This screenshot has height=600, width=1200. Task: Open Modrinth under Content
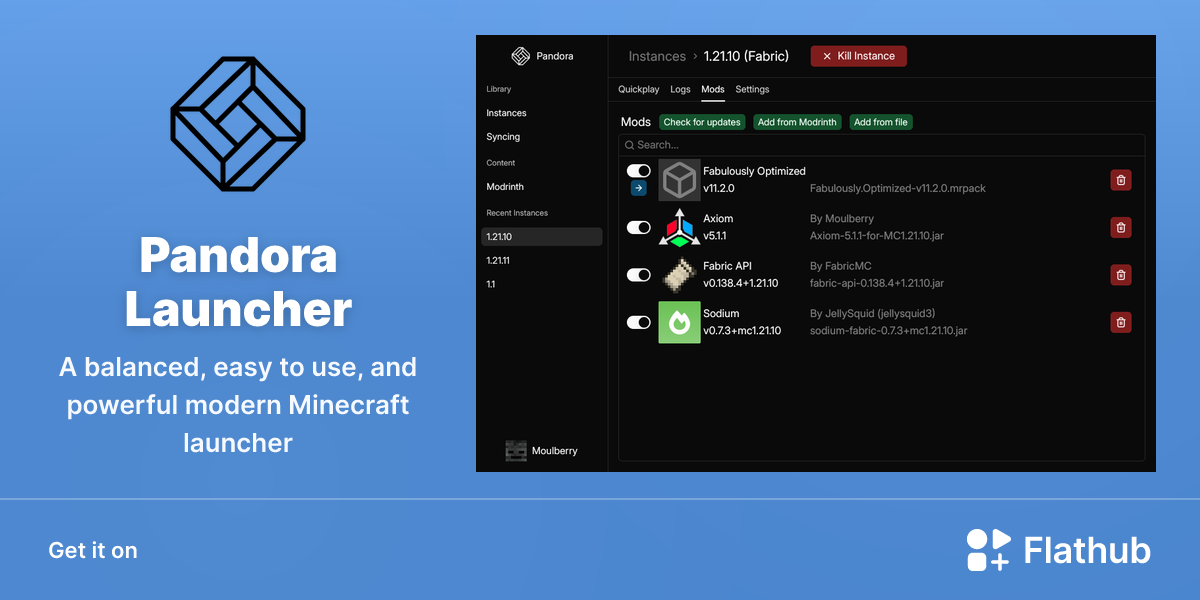tap(505, 187)
